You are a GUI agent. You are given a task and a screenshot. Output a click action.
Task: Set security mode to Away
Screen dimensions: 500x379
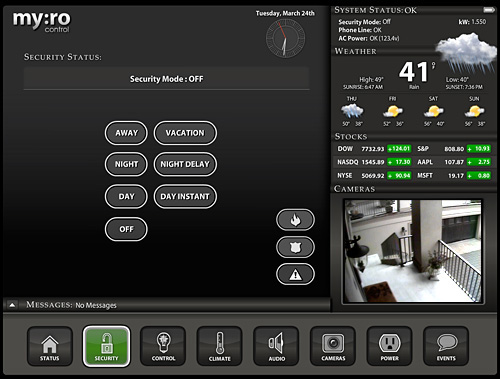point(126,133)
